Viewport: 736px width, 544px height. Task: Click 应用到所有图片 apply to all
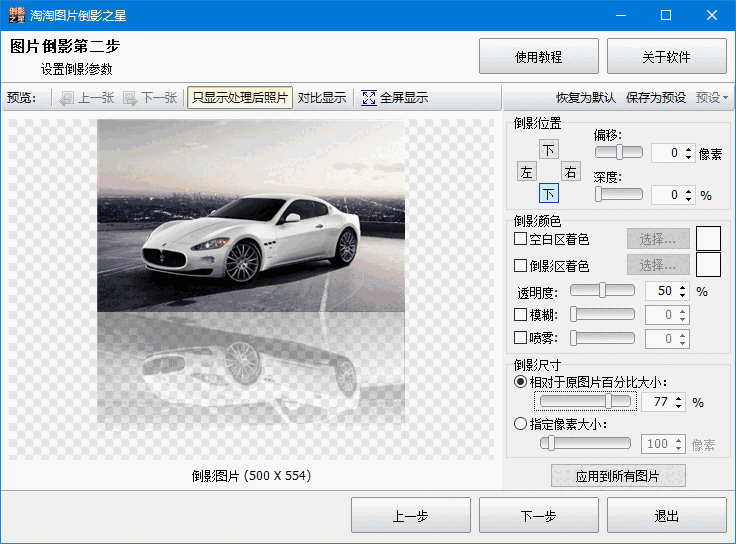coord(618,476)
